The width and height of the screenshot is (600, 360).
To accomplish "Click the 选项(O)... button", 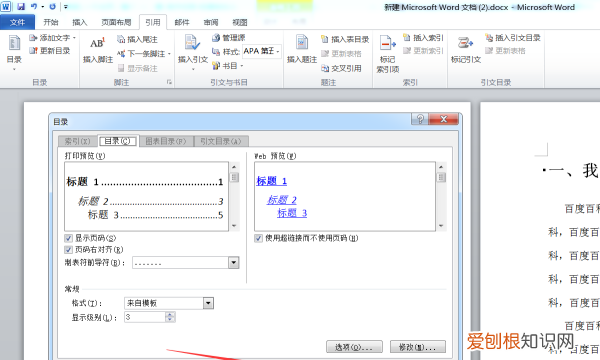I will (x=354, y=347).
